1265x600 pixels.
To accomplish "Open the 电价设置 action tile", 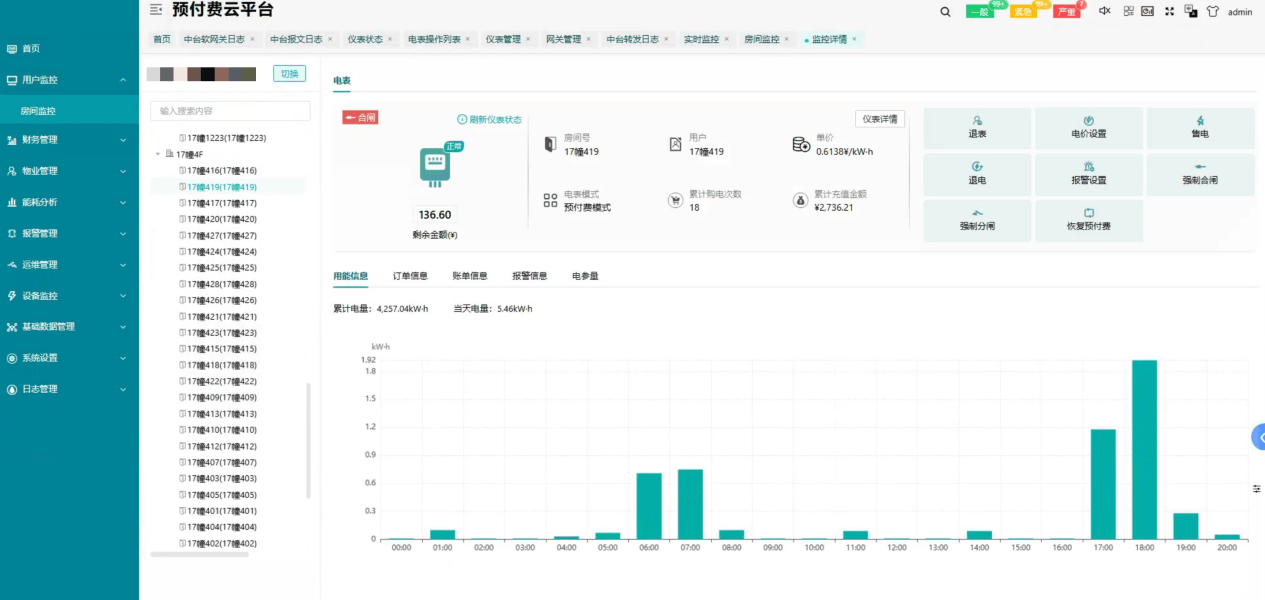I will (x=1089, y=127).
